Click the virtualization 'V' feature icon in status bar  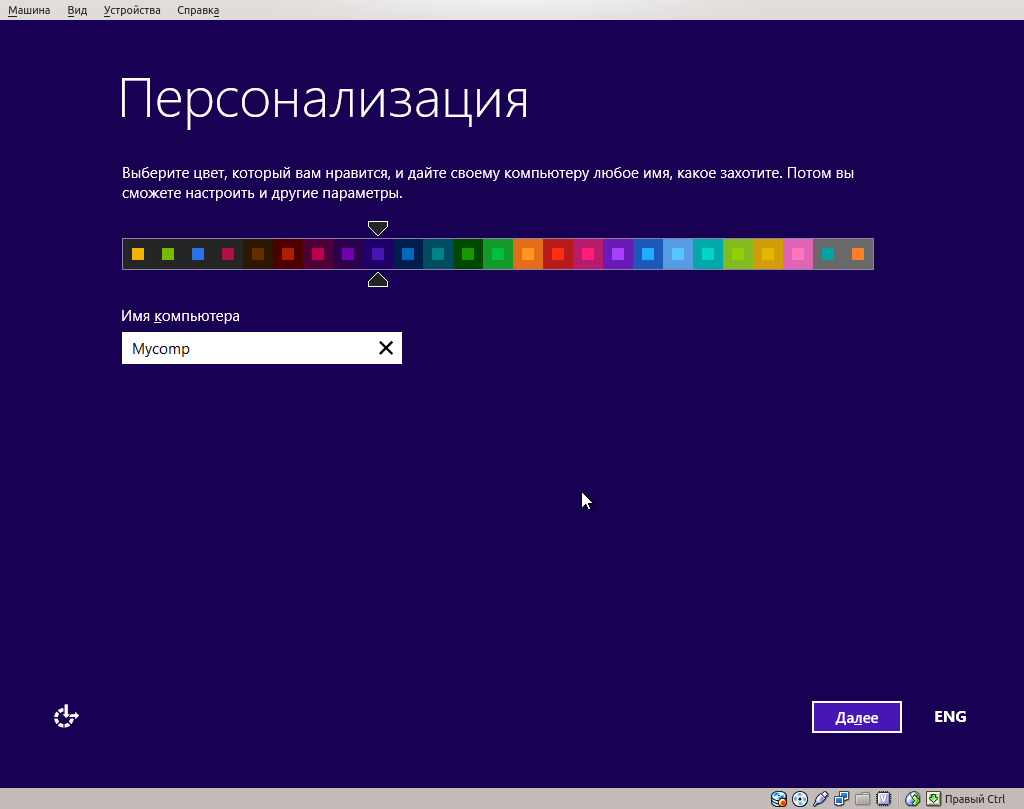(x=884, y=799)
